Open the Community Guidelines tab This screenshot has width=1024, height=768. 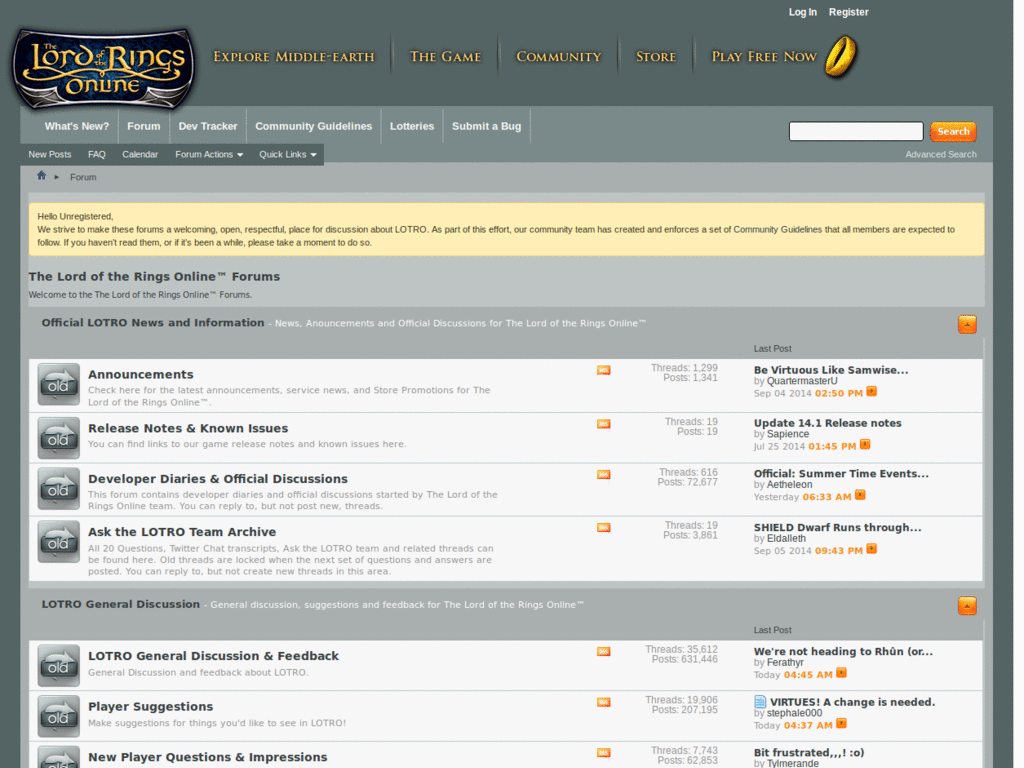313,126
